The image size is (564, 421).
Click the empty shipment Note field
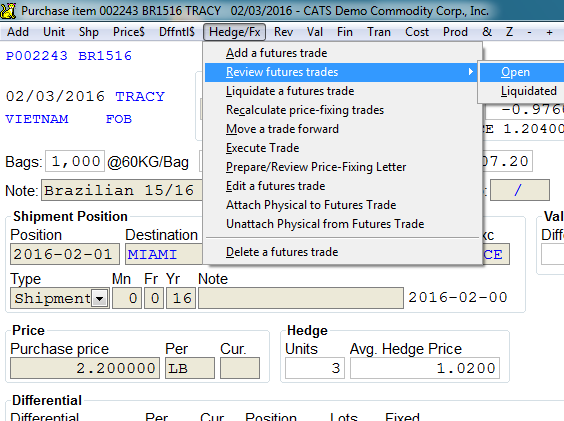pyautogui.click(x=301, y=298)
